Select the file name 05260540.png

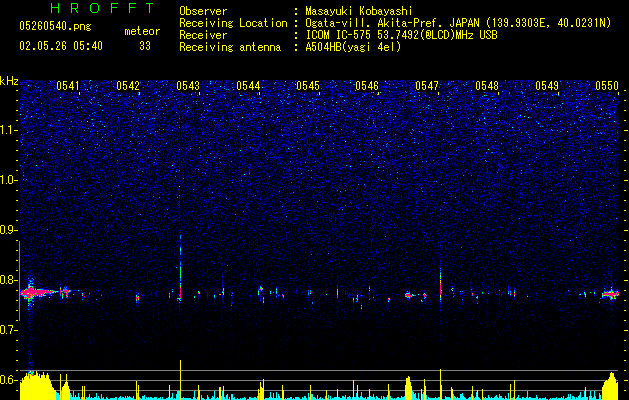55,26
